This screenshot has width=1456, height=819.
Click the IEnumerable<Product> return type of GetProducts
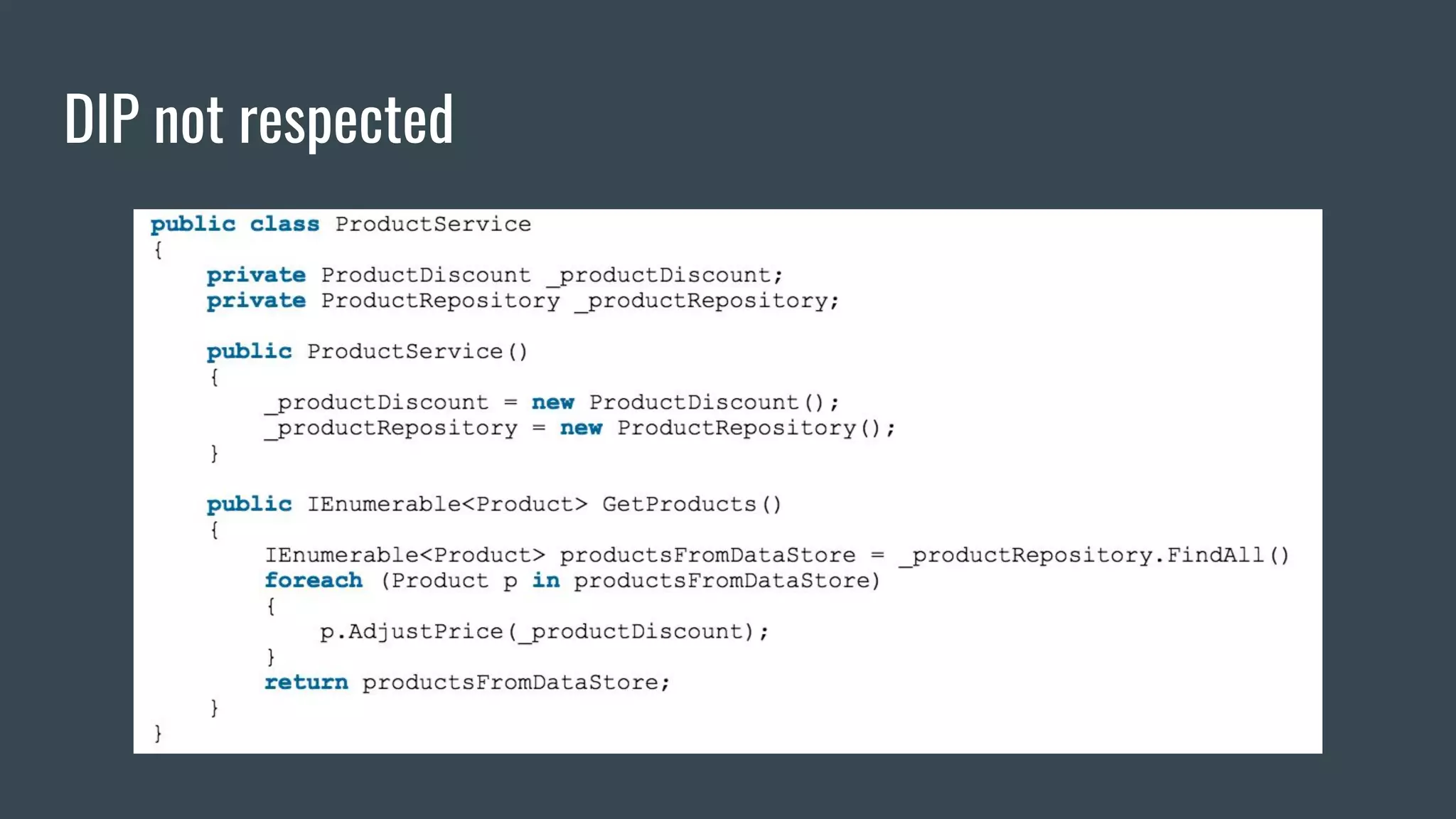coord(447,505)
